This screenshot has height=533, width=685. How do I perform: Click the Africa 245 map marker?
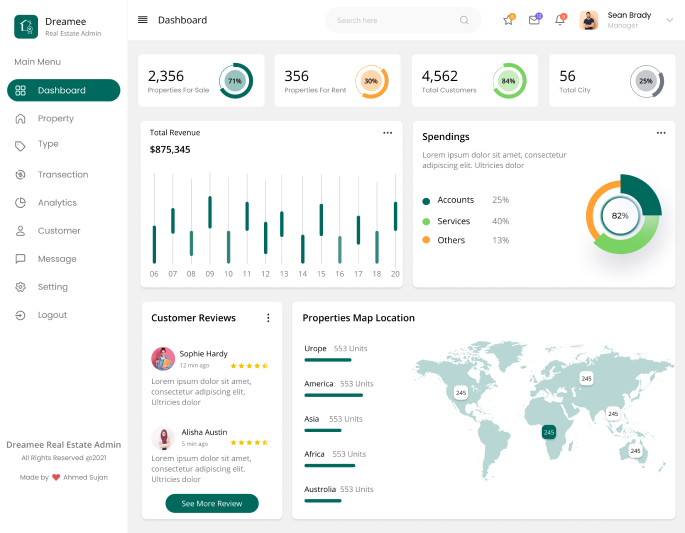click(x=549, y=433)
